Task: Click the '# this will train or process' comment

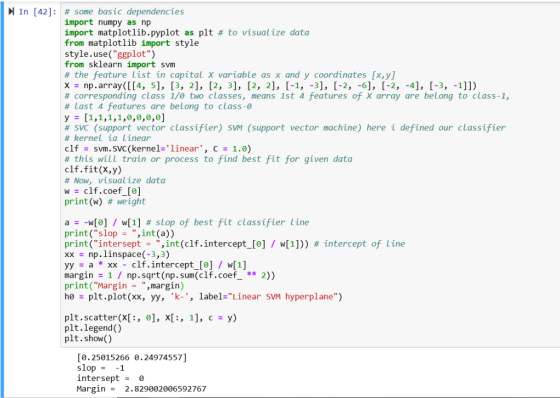Action: point(208,159)
